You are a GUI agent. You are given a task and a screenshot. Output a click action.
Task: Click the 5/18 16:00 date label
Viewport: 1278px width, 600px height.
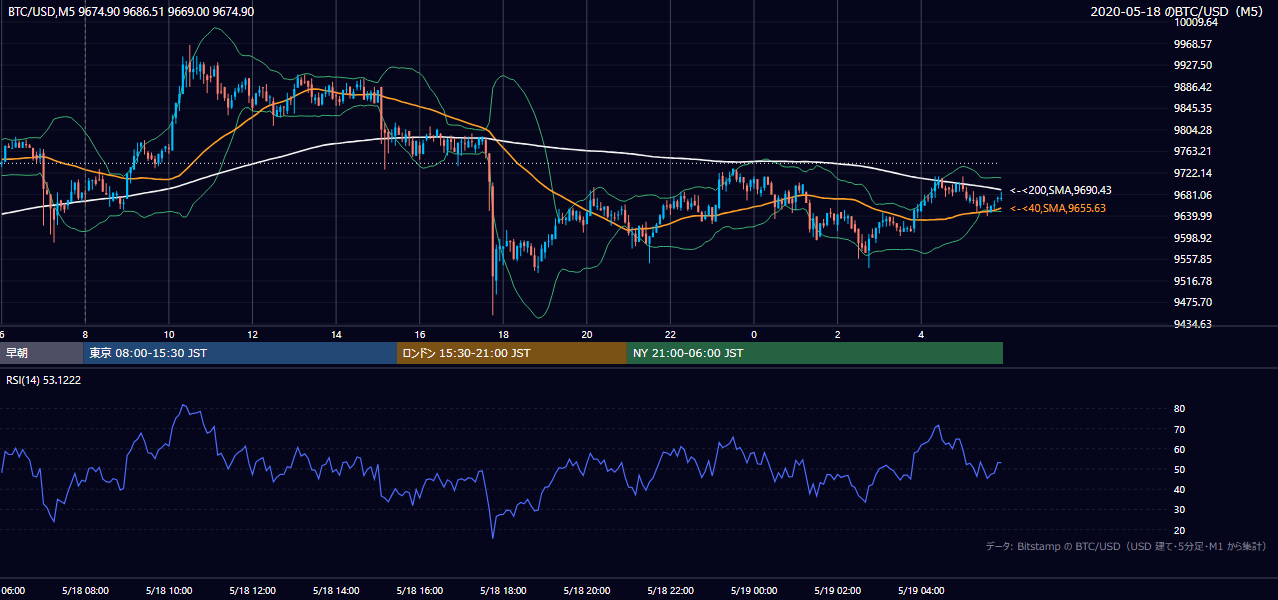pos(419,591)
